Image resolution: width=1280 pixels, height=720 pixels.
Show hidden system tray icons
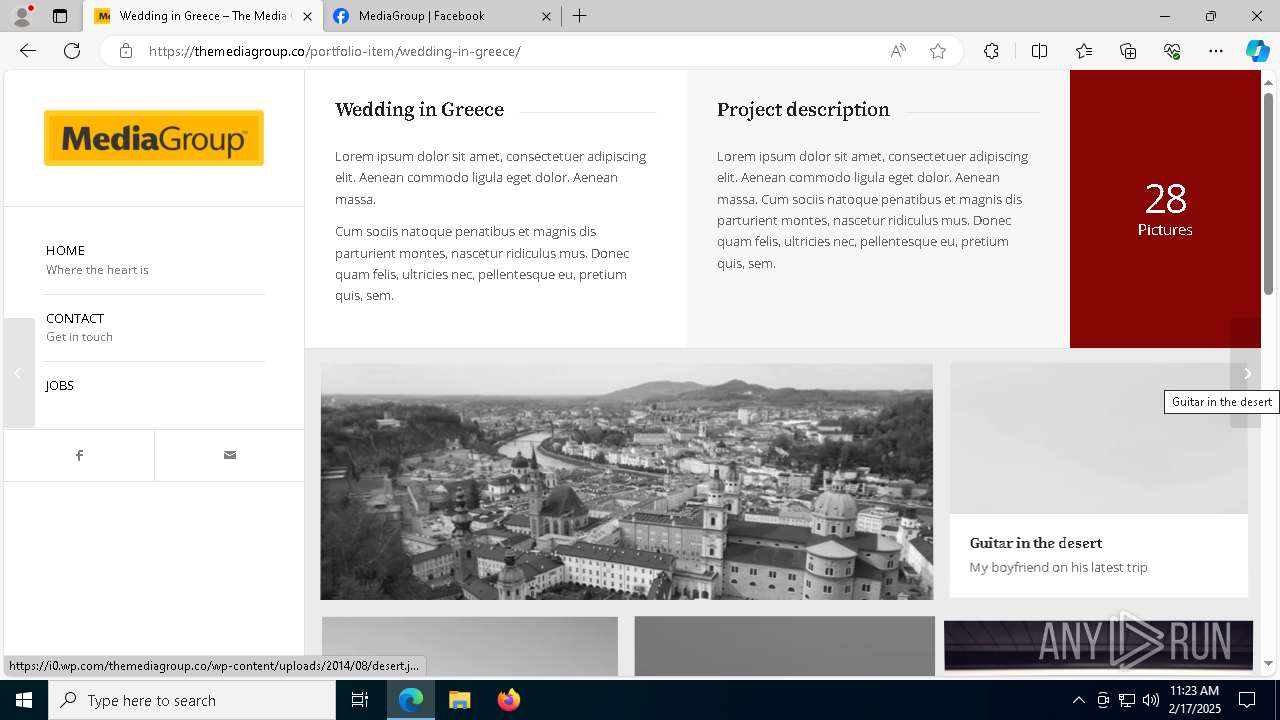coord(1078,700)
